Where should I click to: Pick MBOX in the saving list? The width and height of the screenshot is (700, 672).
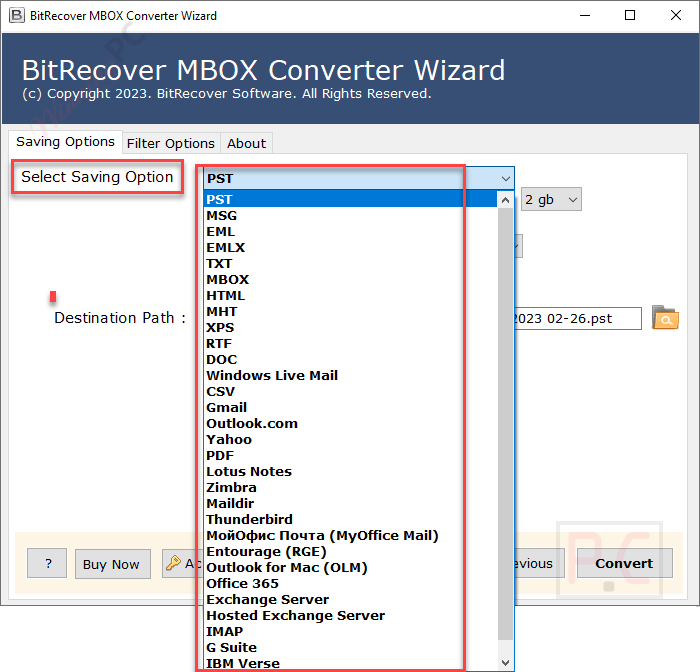tap(350, 280)
